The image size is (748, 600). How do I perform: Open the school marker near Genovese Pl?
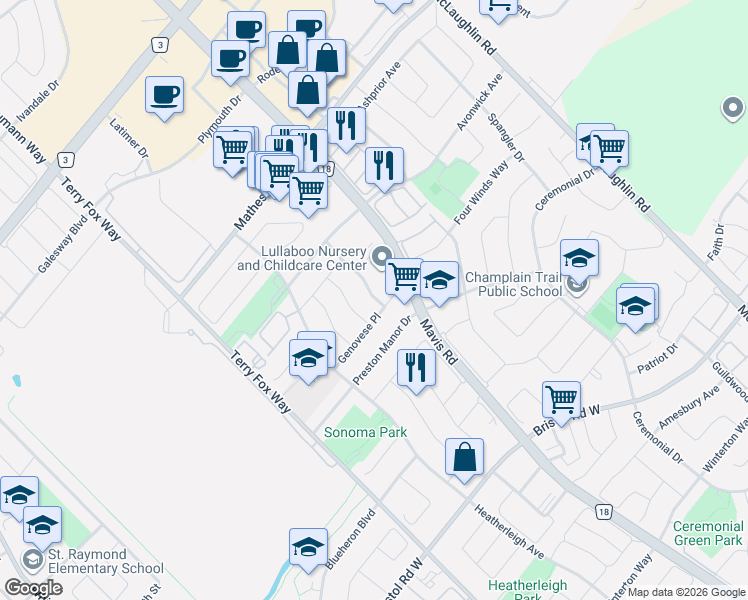click(308, 361)
